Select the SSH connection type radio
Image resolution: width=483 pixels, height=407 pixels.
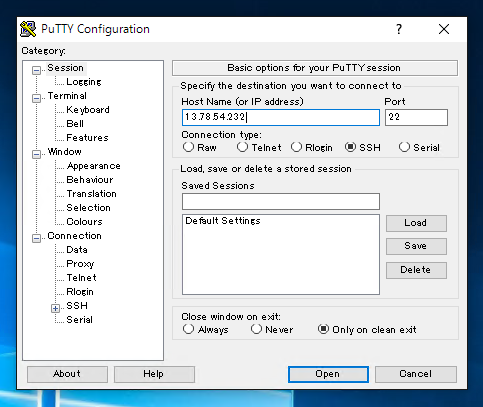[350, 147]
